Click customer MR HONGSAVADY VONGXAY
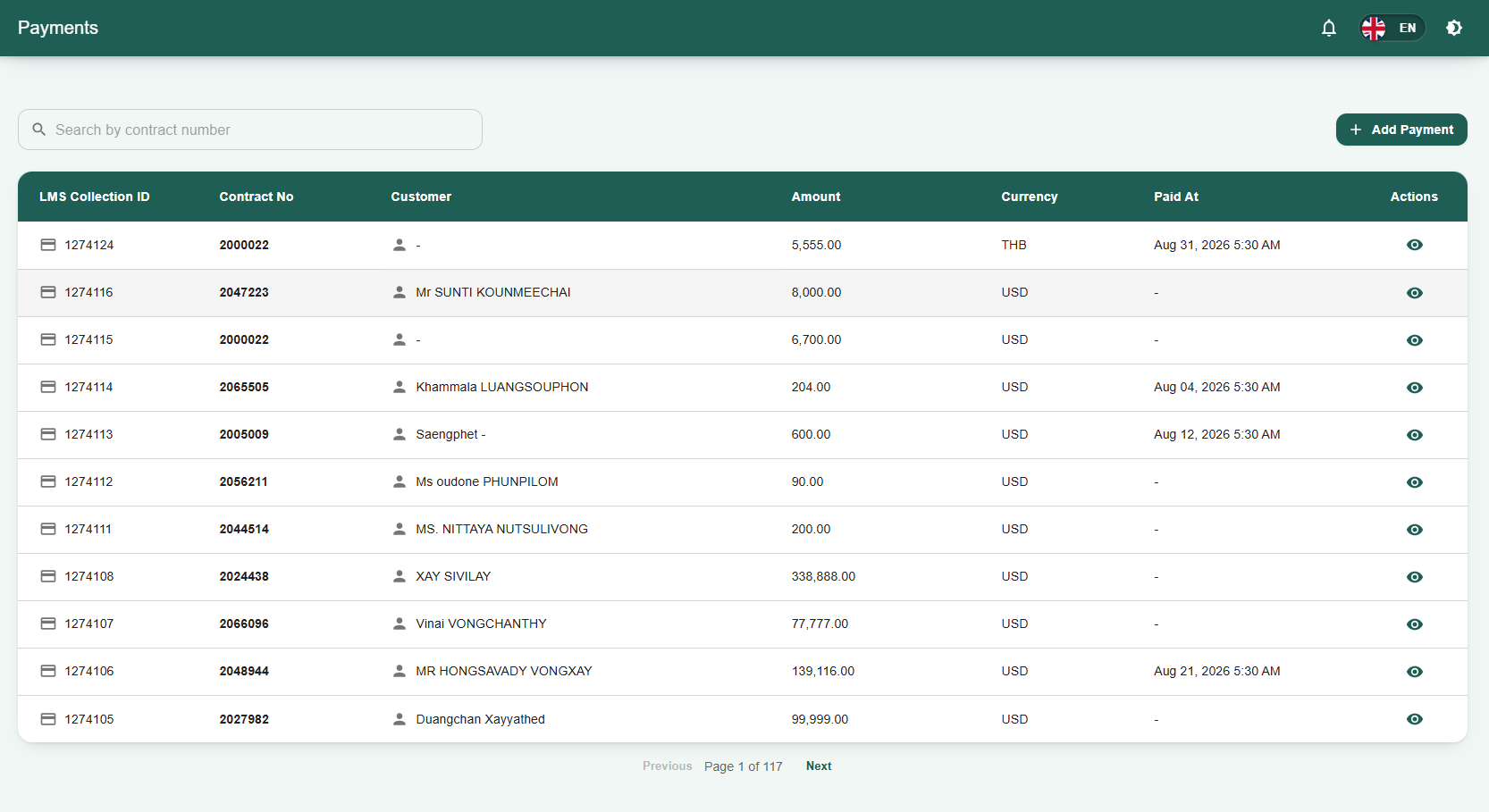Image resolution: width=1489 pixels, height=812 pixels. (x=504, y=671)
